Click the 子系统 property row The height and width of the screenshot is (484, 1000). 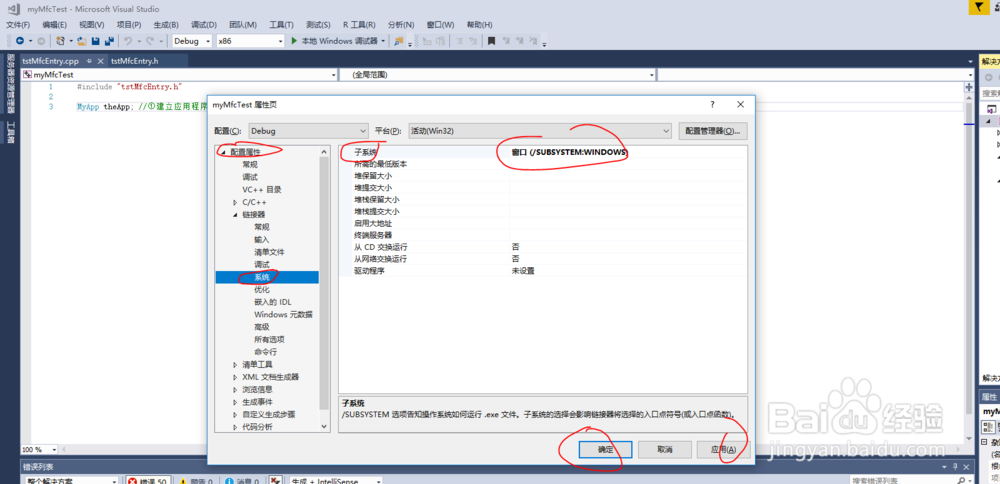[x=543, y=152]
